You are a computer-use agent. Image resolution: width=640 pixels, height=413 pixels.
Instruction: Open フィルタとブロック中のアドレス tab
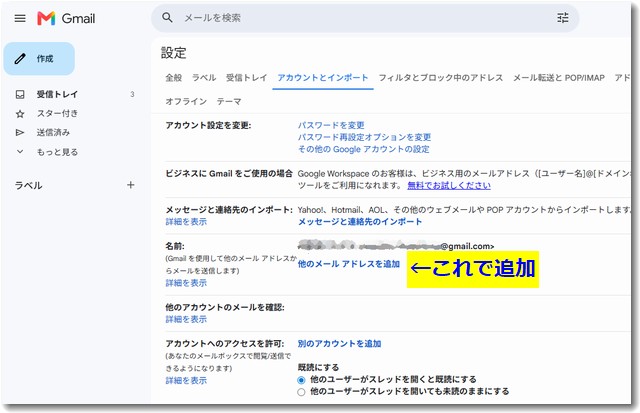441,78
